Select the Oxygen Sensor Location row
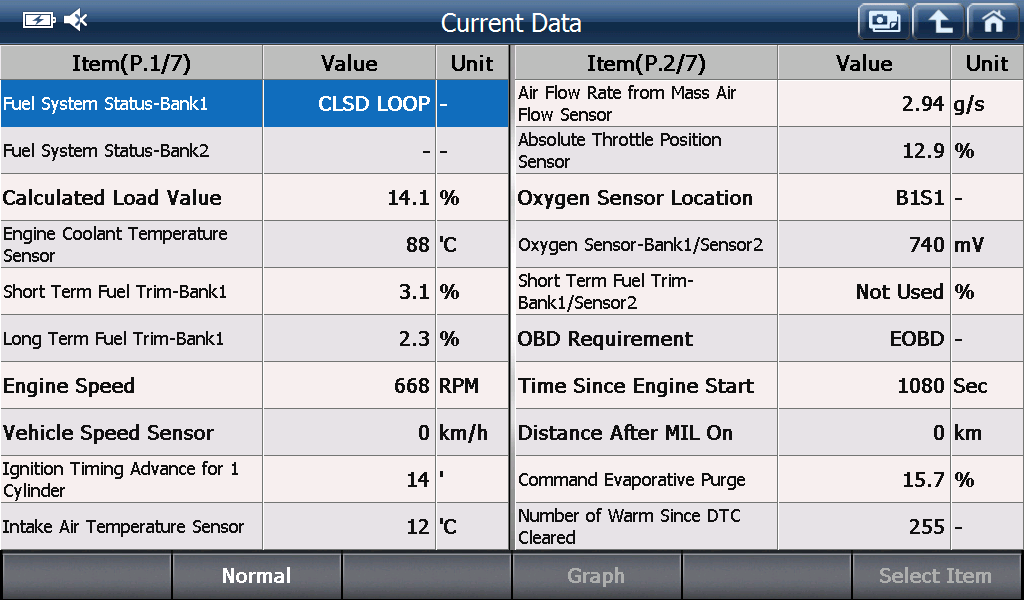Image resolution: width=1024 pixels, height=600 pixels. (769, 198)
